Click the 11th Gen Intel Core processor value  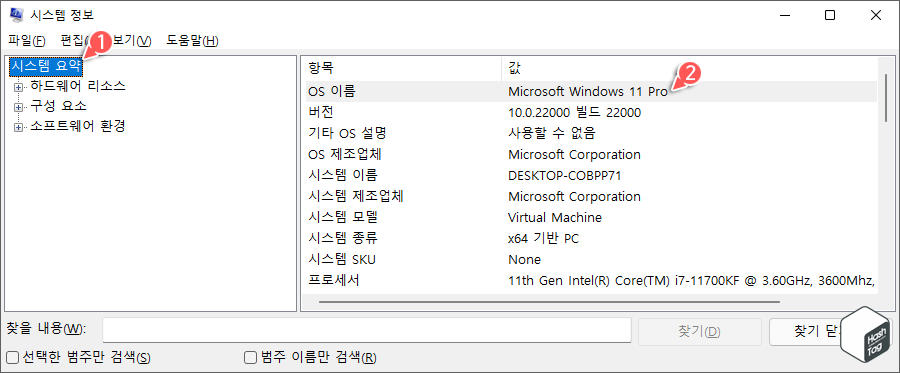[692, 281]
